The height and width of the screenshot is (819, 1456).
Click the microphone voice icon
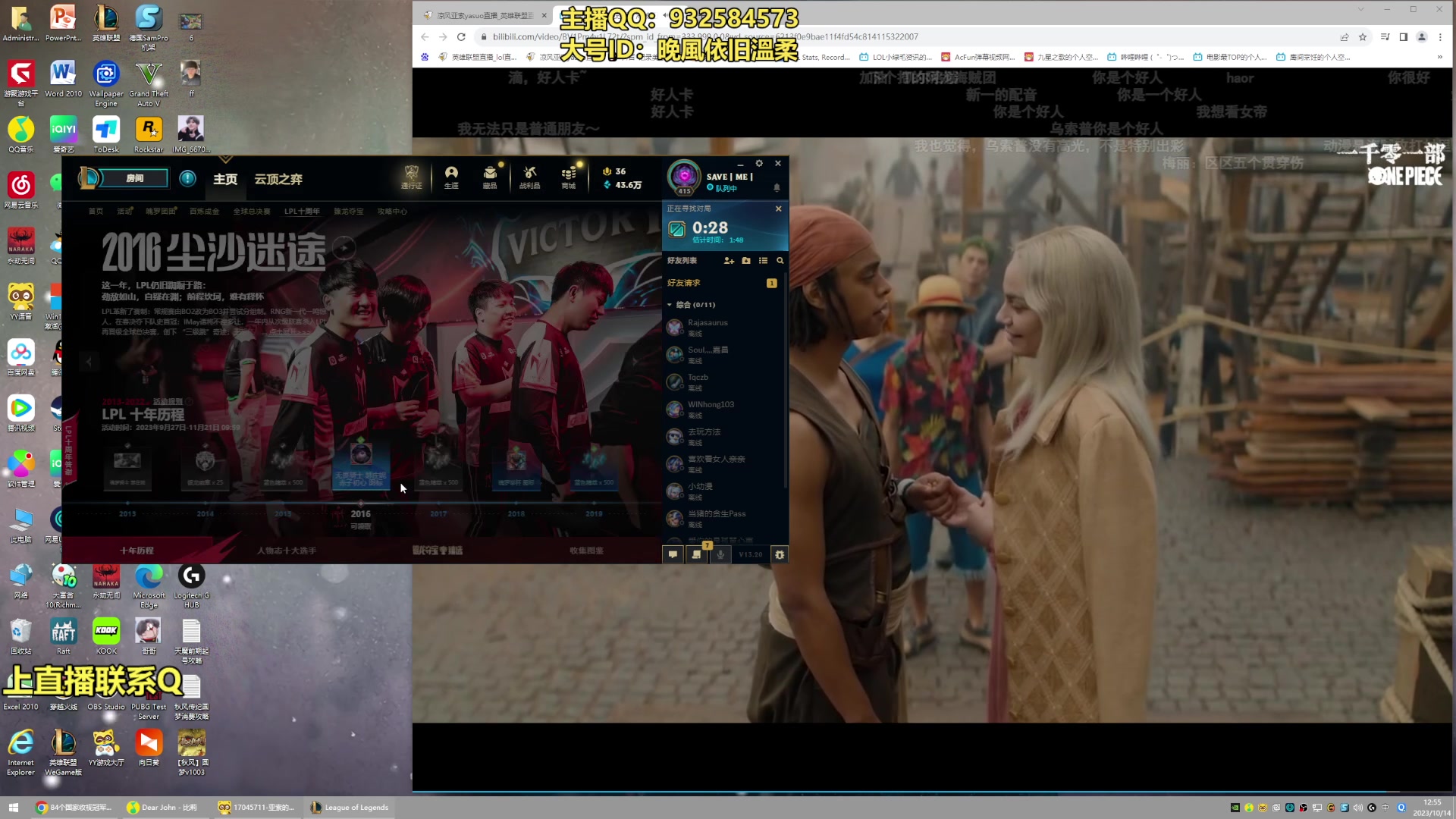pyautogui.click(x=720, y=554)
